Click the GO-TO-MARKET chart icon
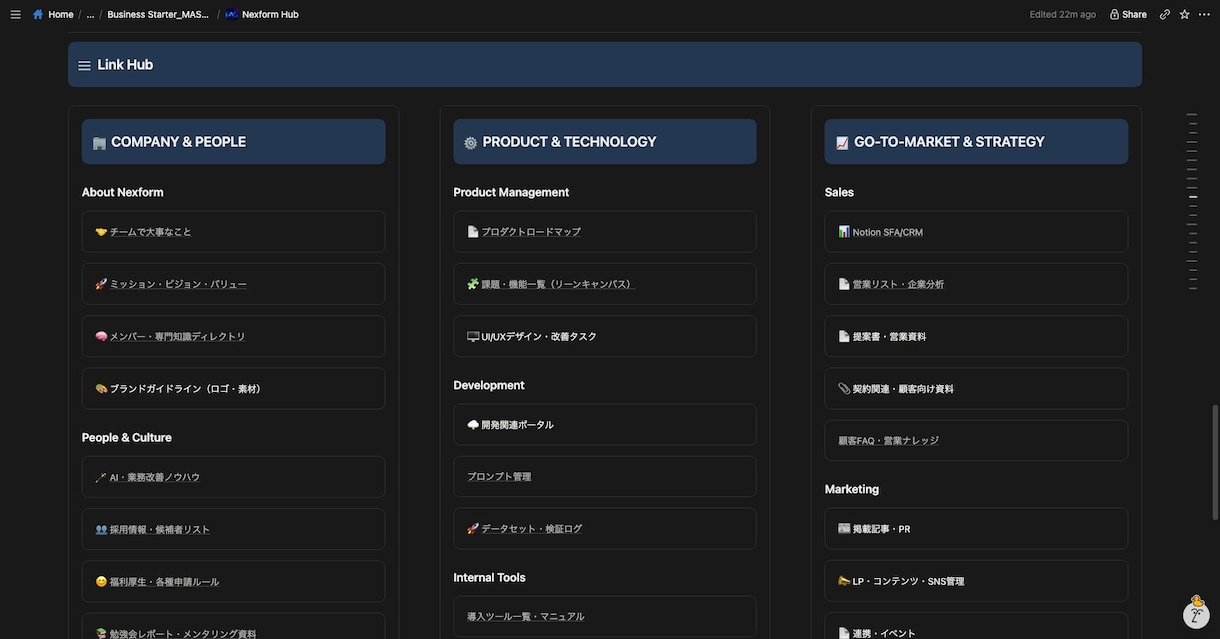This screenshot has height=639, width=1220. 842,143
